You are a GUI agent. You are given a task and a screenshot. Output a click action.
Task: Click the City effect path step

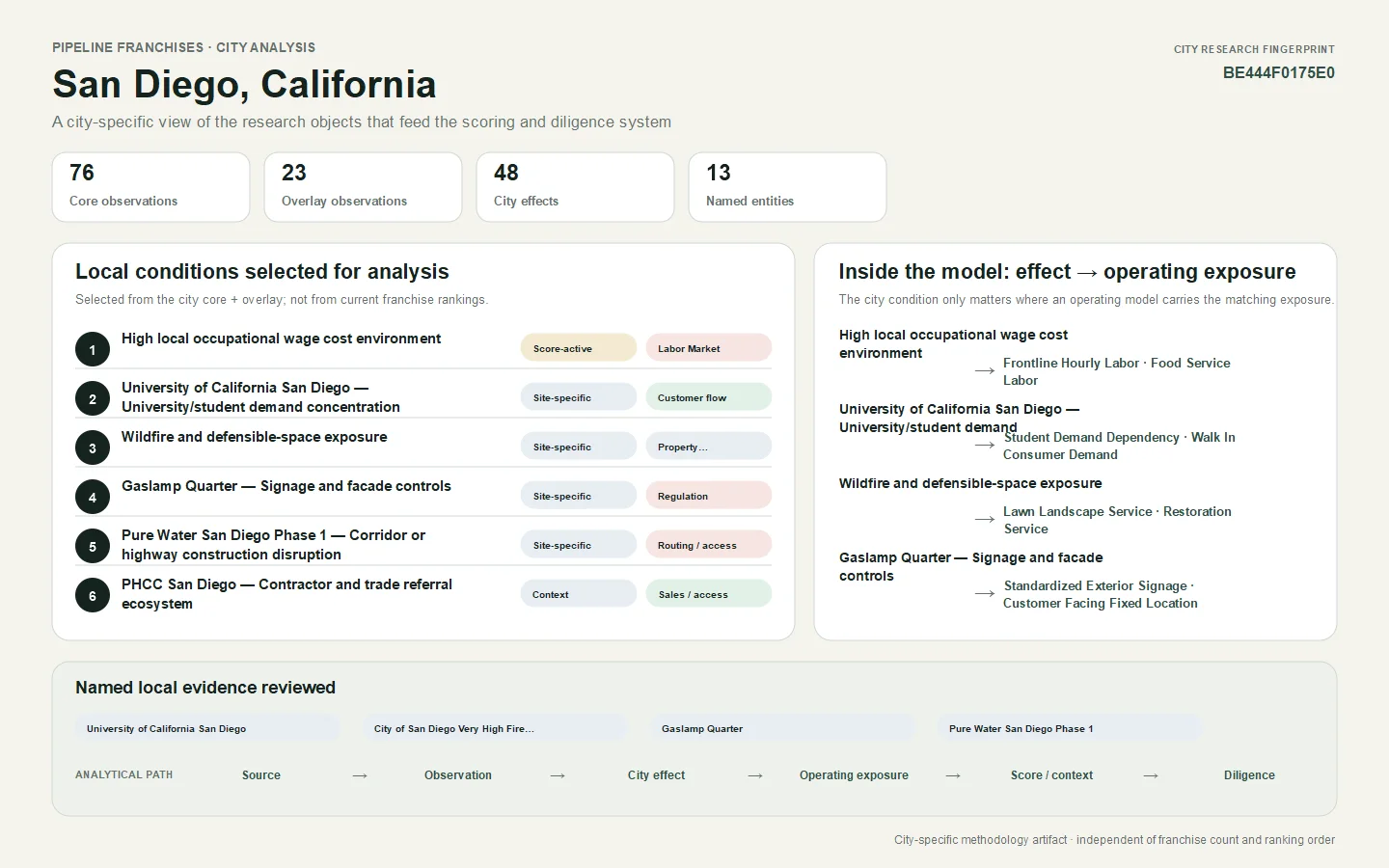point(656,775)
